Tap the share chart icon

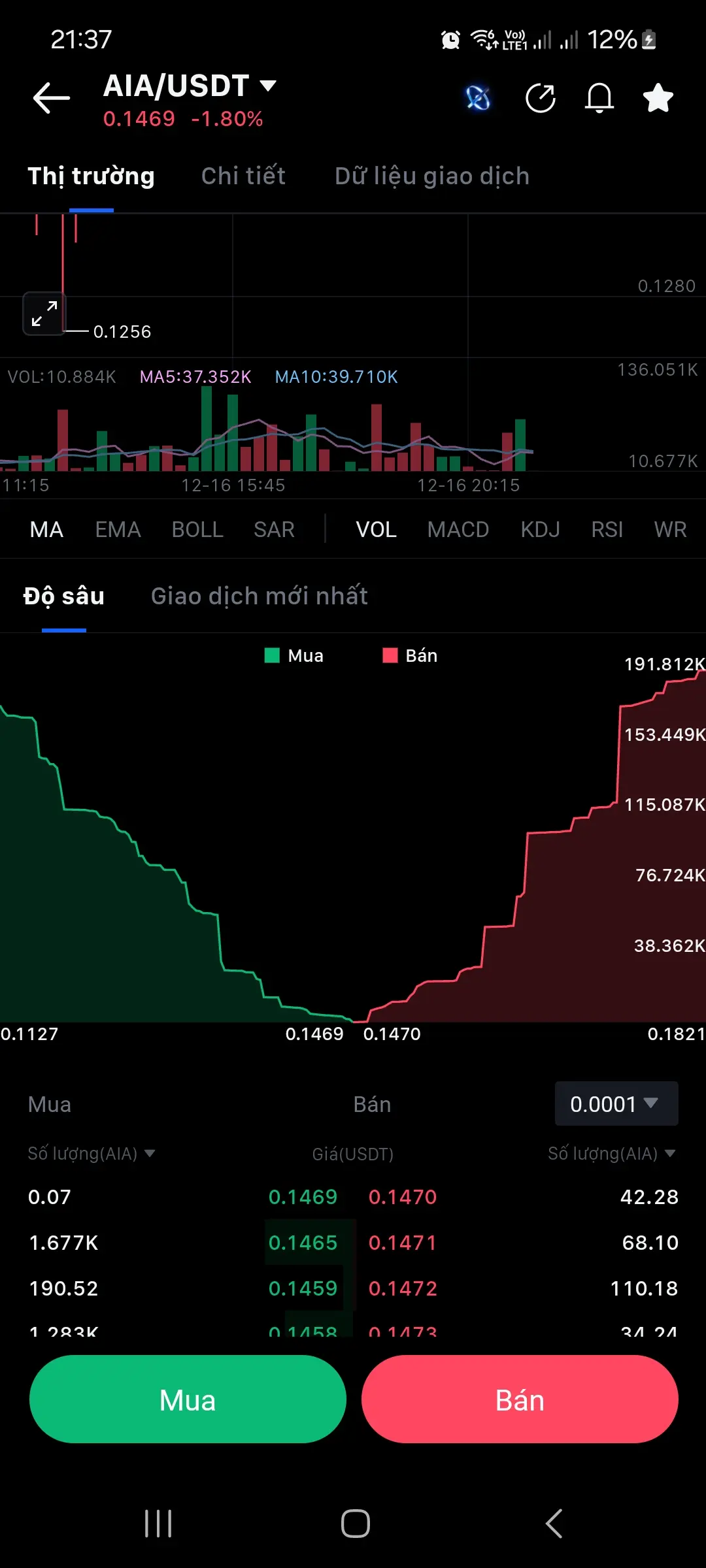coord(541,98)
